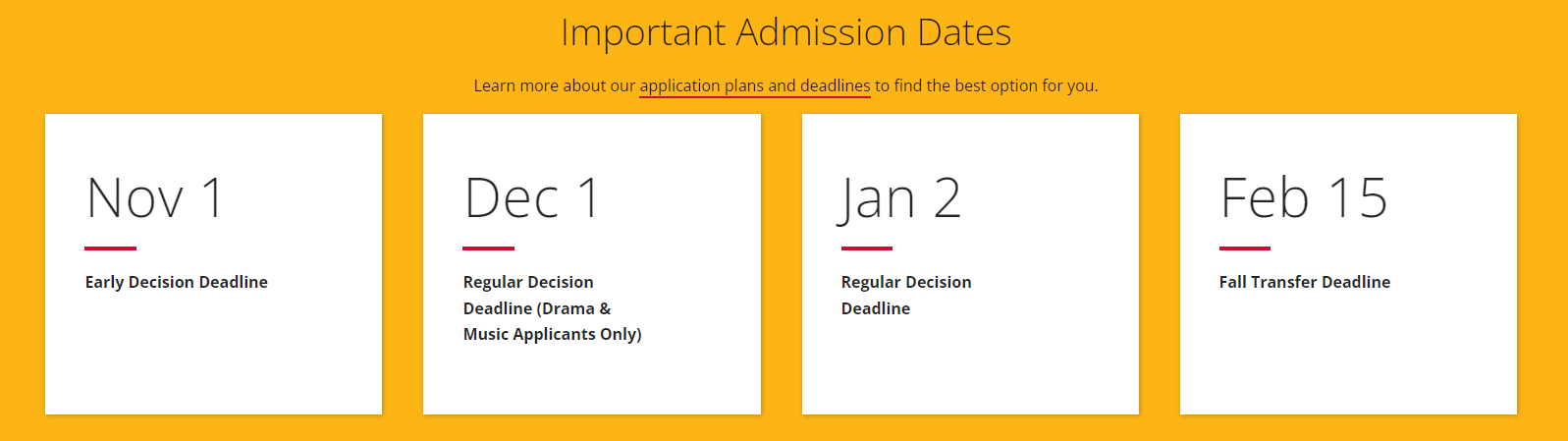The image size is (1568, 441).
Task: Click the red divider under Feb 15
Action: click(1245, 248)
